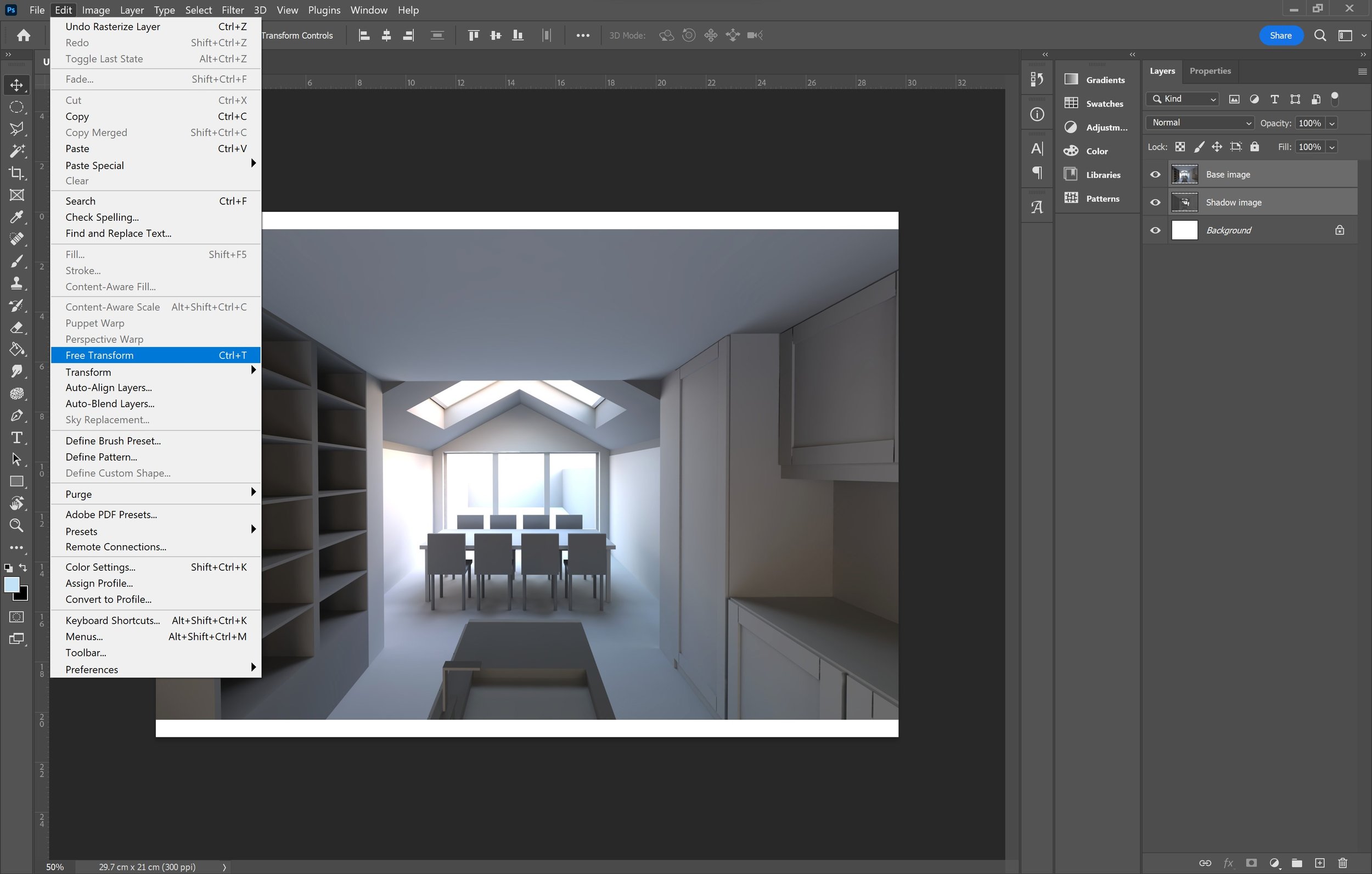Screen dimensions: 1372x874
Task: Open the Opacity dropdown arrow
Action: pyautogui.click(x=1332, y=123)
